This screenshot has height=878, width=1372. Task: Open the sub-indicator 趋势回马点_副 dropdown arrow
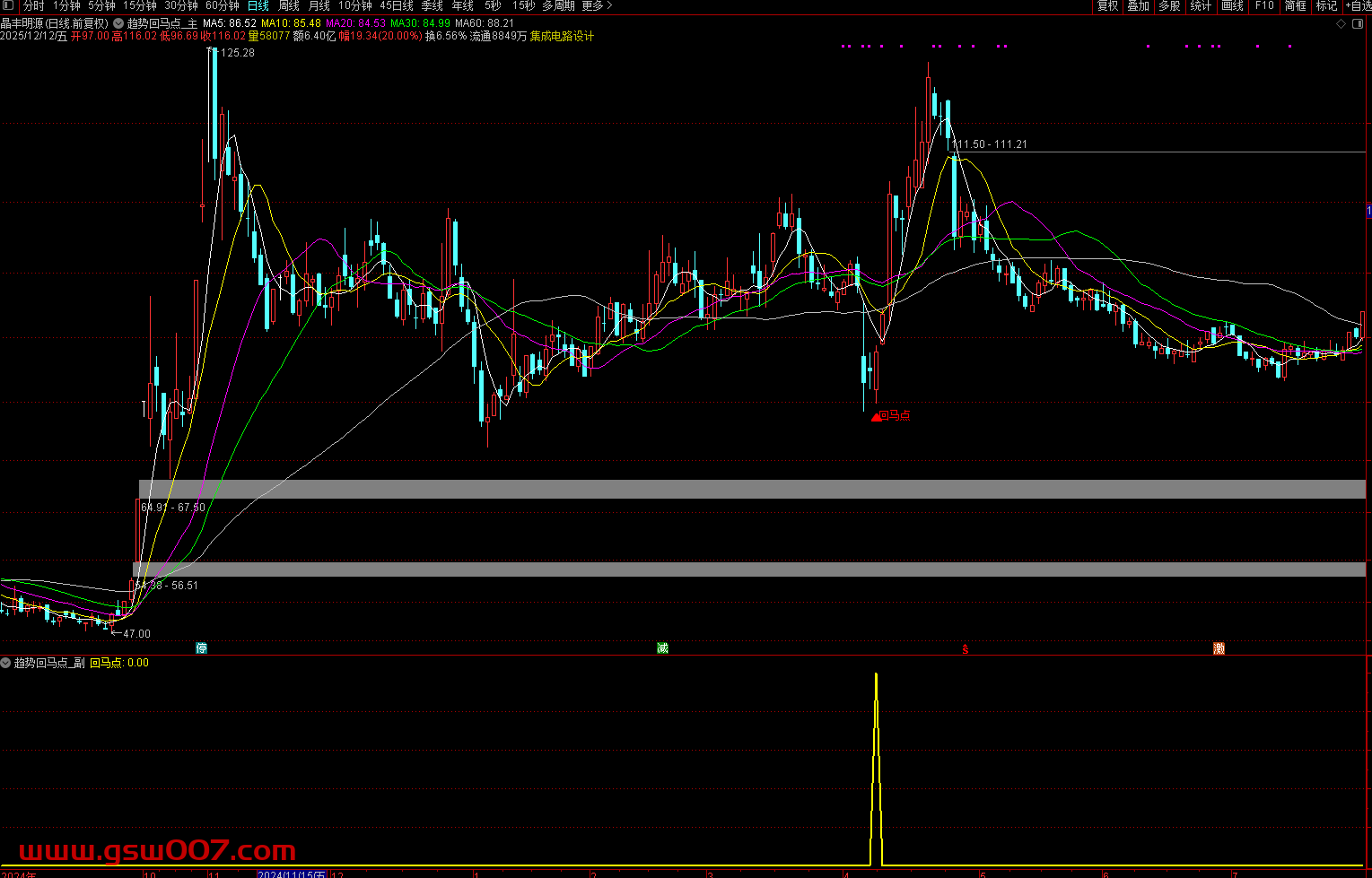[x=6, y=663]
